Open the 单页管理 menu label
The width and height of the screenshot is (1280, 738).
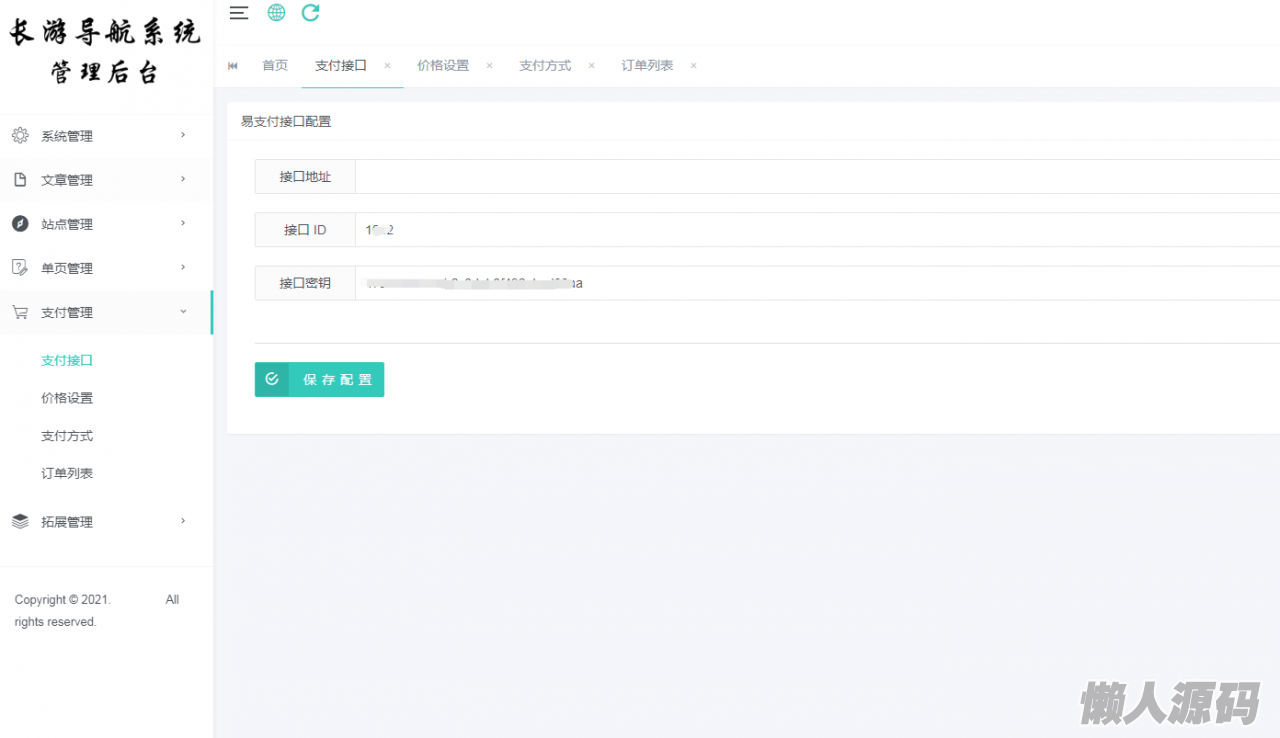[x=67, y=268]
